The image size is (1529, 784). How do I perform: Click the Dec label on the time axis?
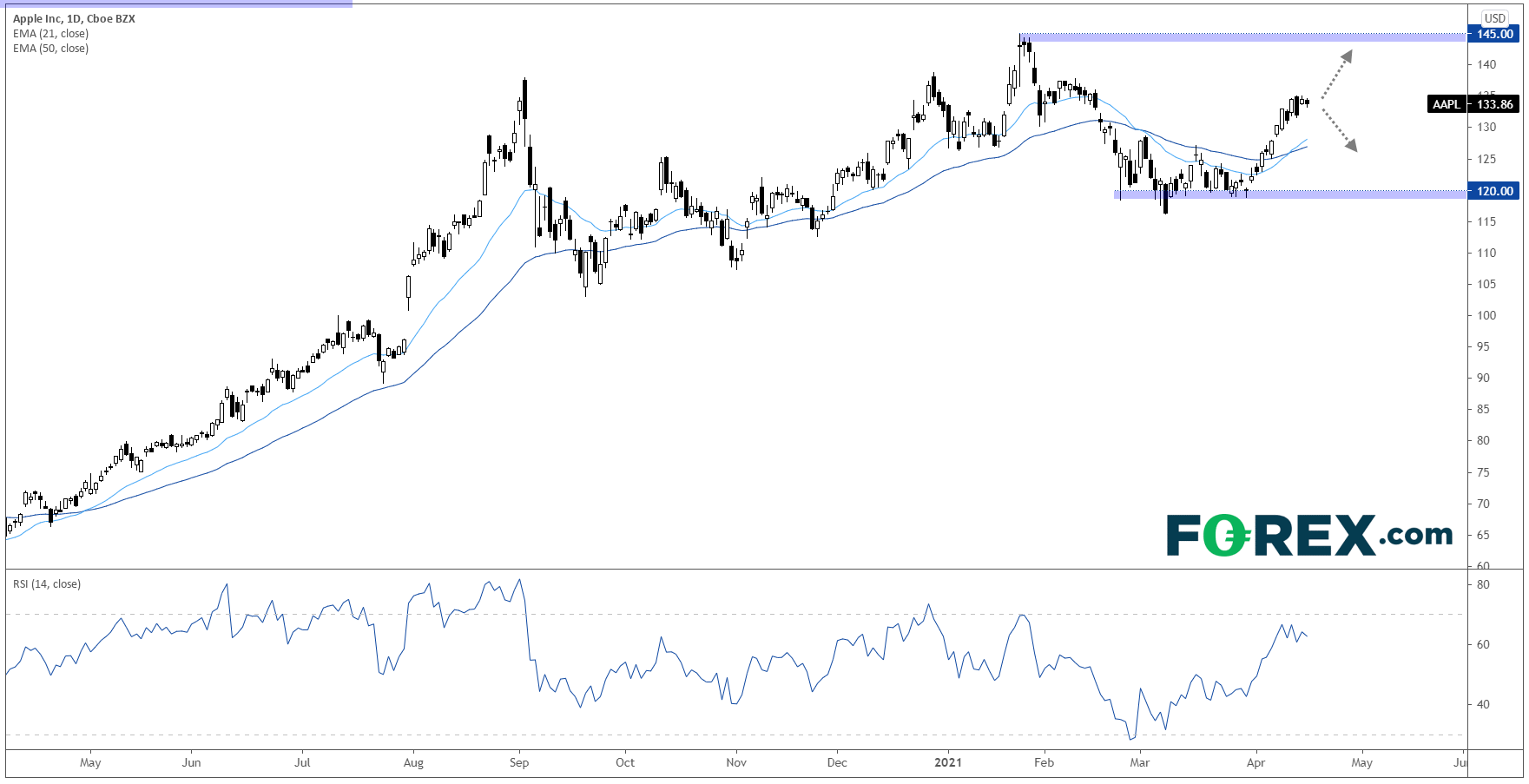click(837, 762)
